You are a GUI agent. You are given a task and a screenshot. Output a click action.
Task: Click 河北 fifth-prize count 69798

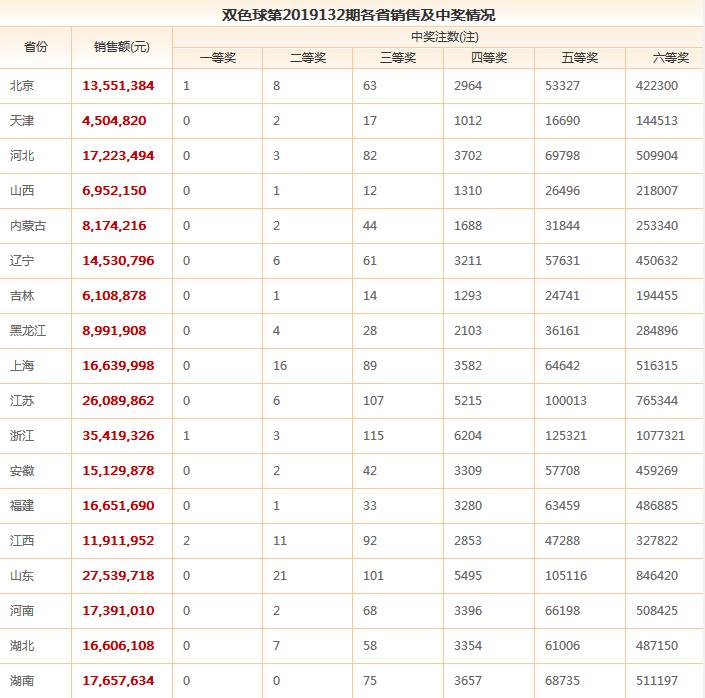(562, 156)
